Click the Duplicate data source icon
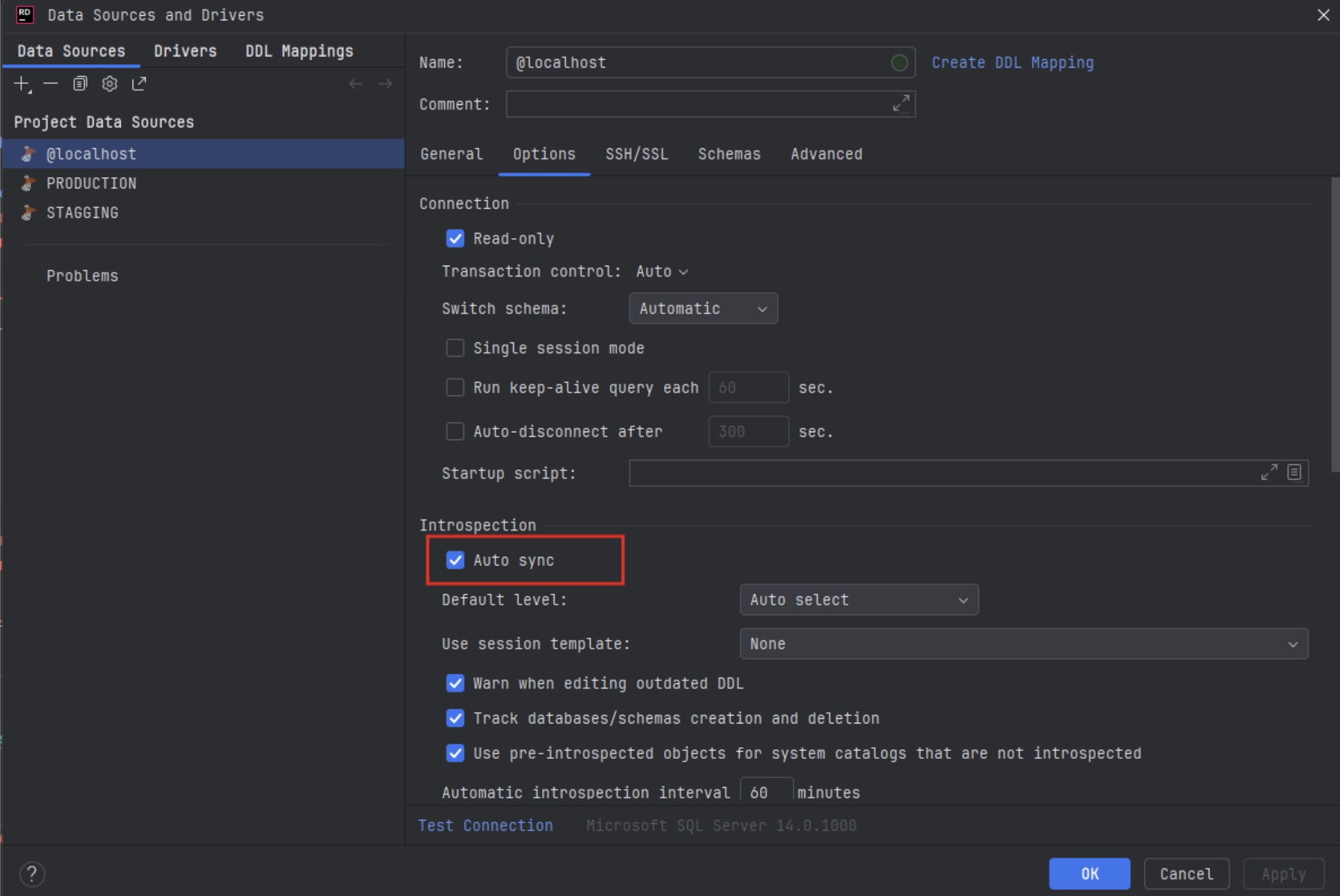This screenshot has width=1340, height=896. coord(80,84)
